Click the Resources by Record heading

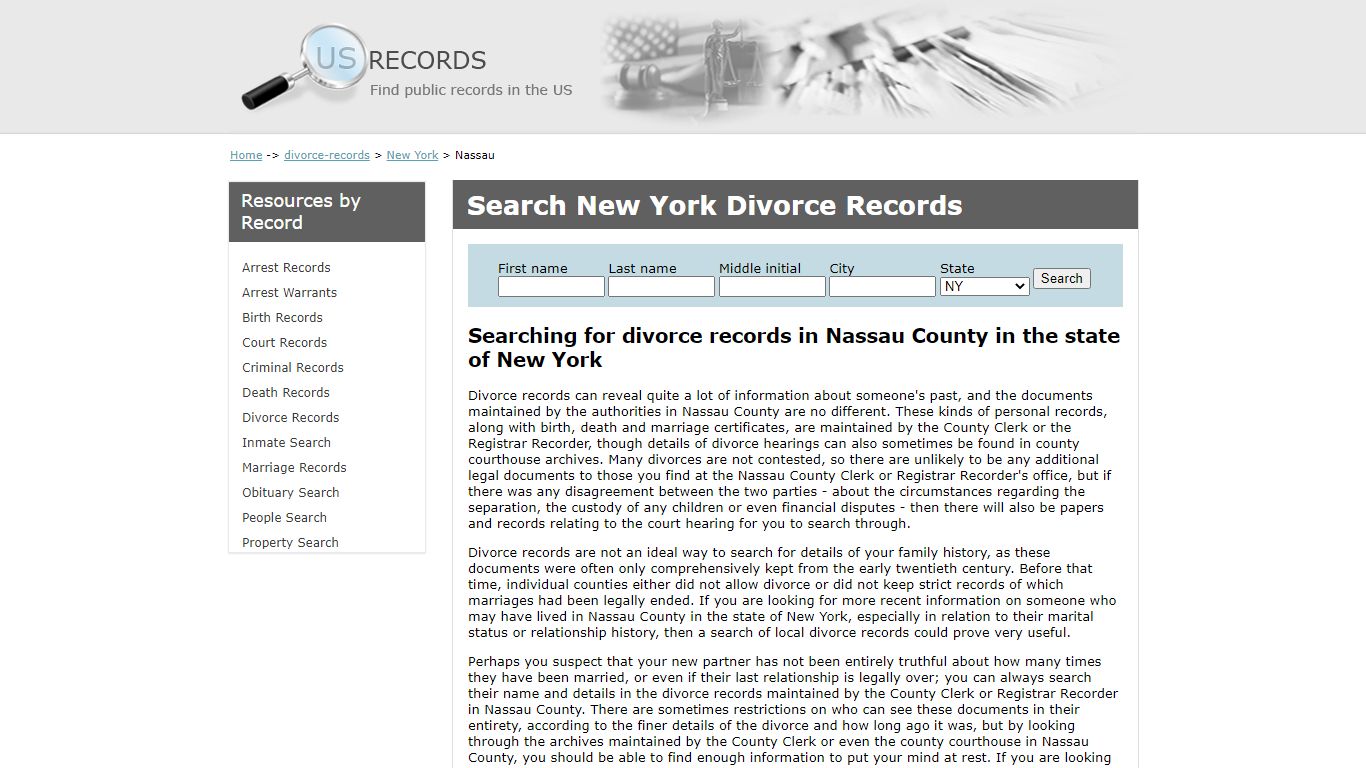click(301, 212)
